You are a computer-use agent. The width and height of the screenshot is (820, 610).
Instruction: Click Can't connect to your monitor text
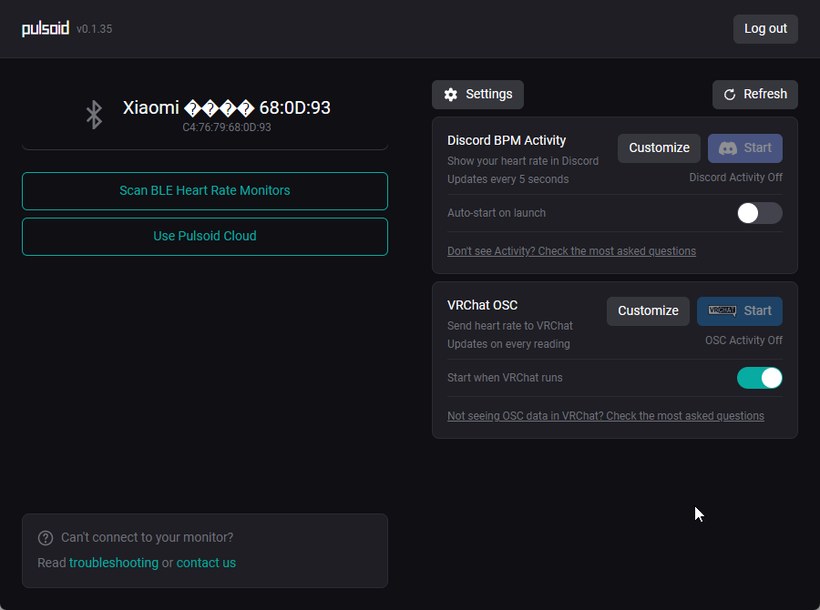(x=147, y=538)
